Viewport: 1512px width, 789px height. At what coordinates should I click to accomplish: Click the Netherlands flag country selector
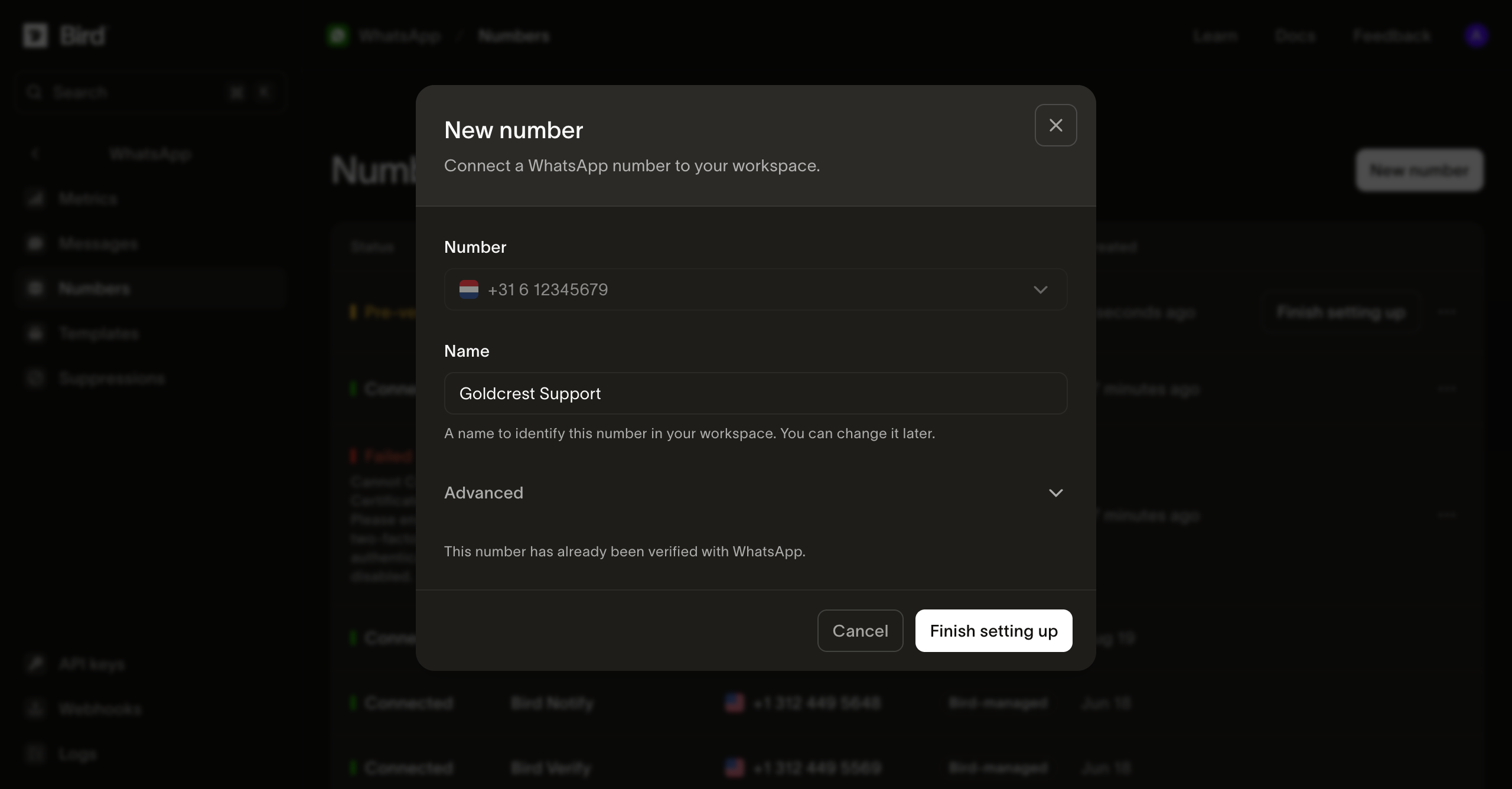pos(469,289)
